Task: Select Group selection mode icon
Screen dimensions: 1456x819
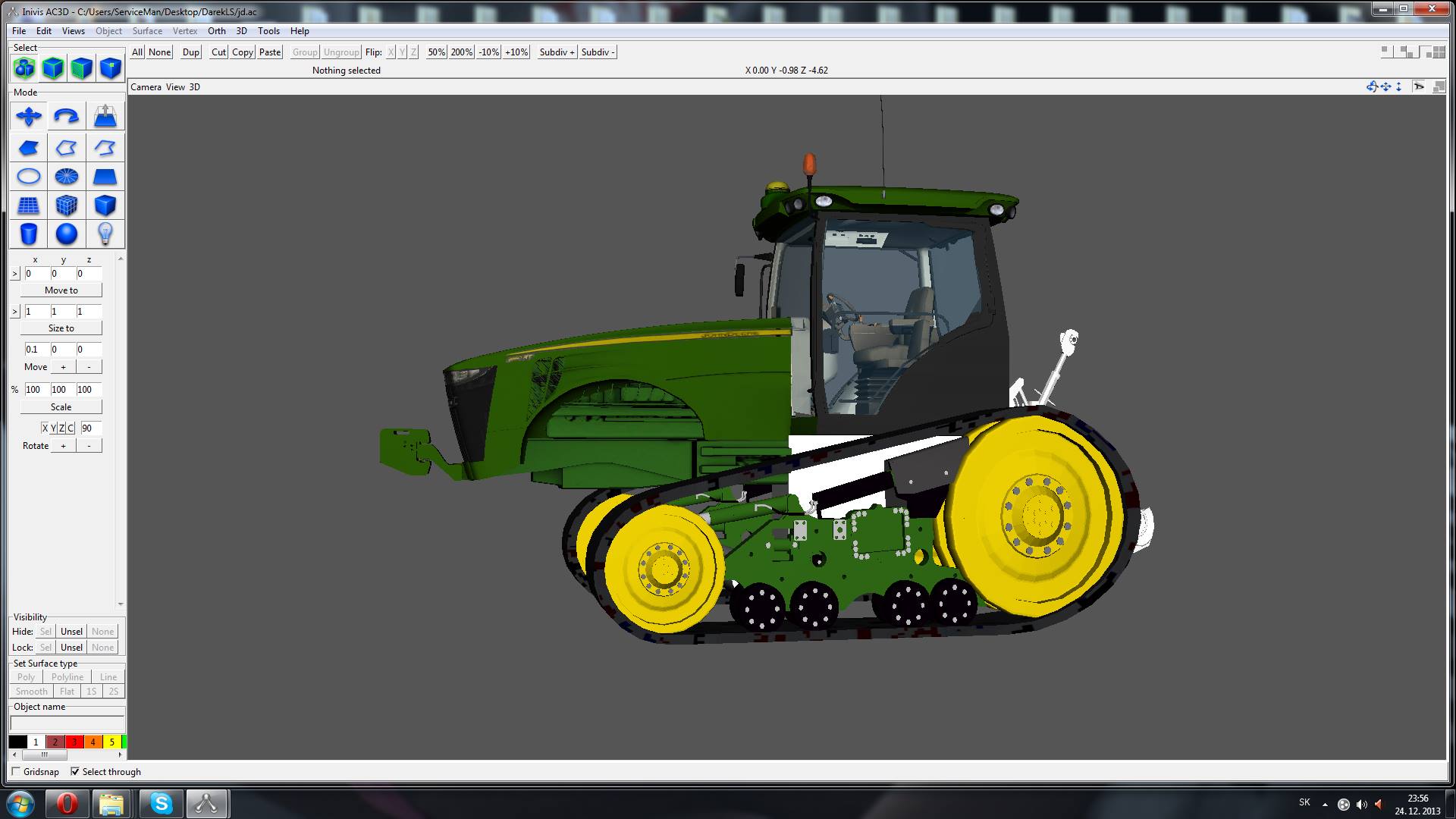Action: (x=24, y=69)
